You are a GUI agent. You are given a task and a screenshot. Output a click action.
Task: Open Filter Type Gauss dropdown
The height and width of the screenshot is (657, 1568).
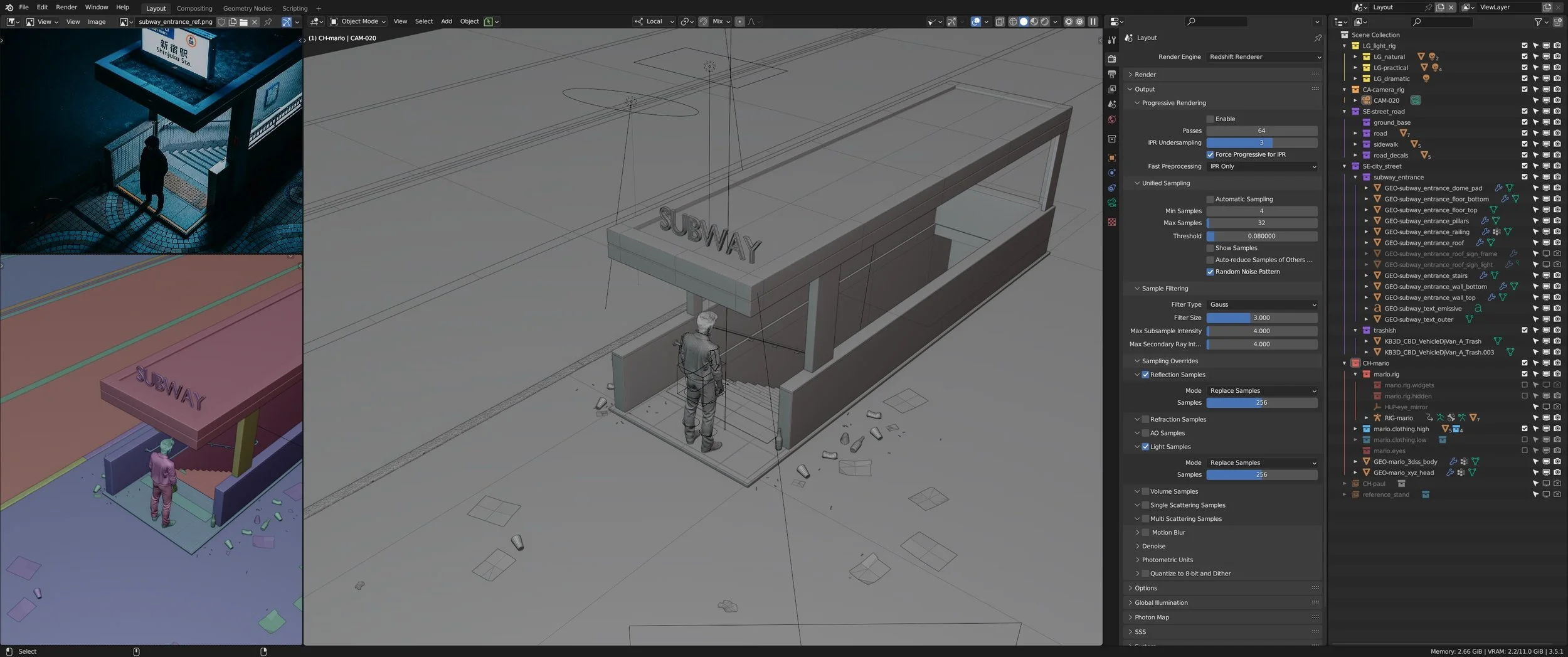[1262, 304]
